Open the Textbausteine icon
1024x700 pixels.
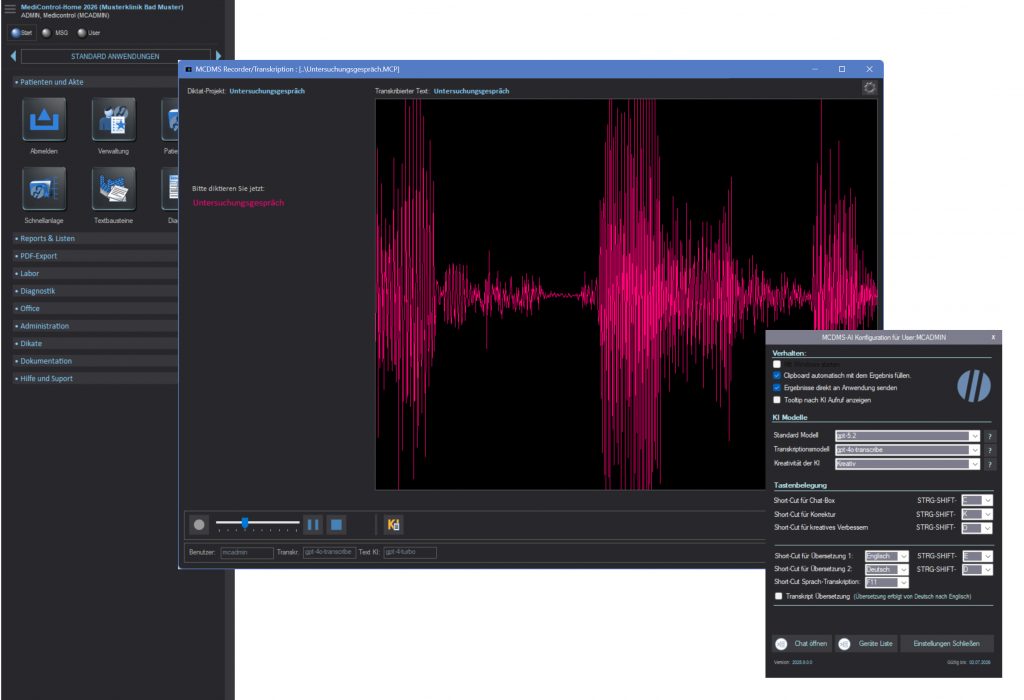(113, 189)
